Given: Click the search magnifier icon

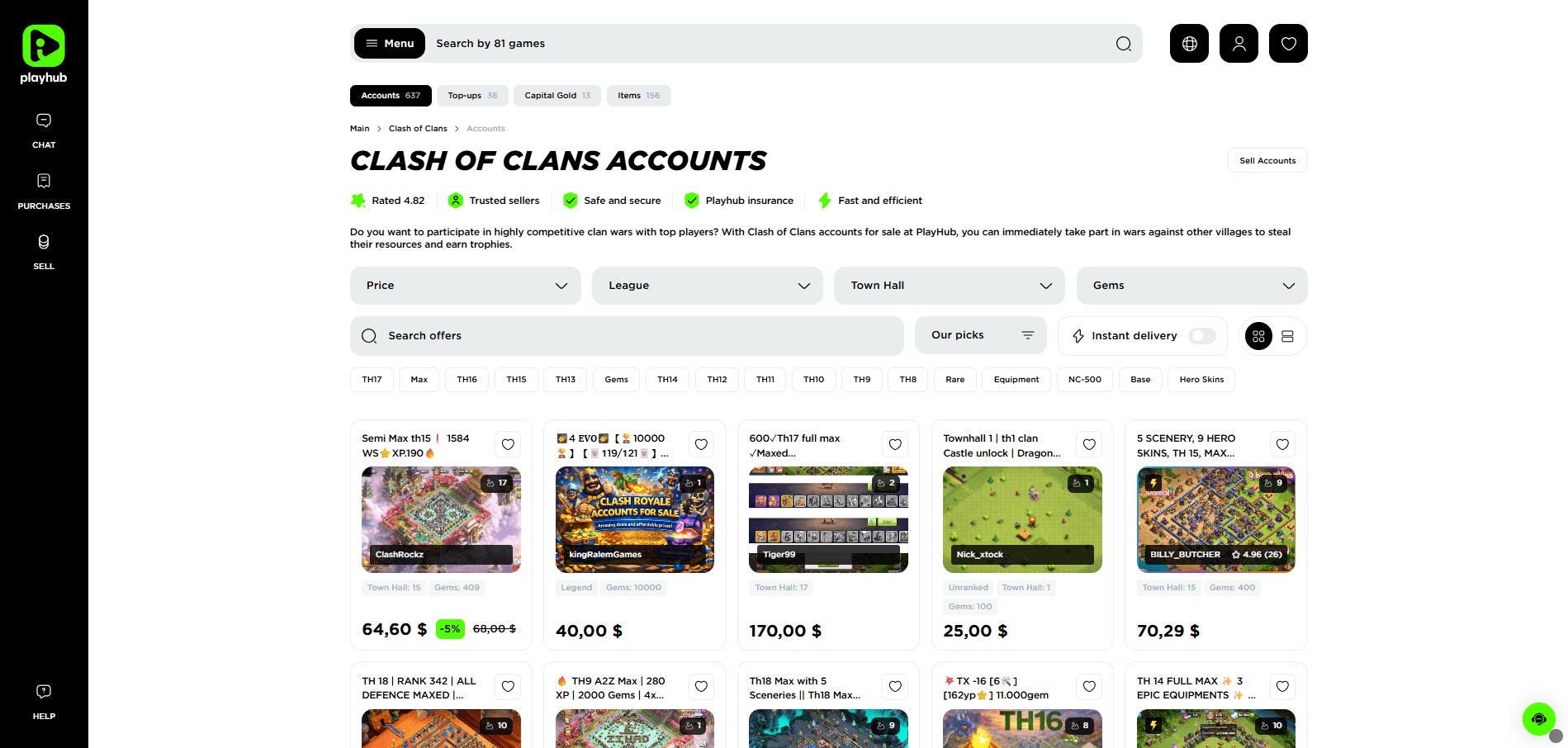Looking at the screenshot, I should (x=1124, y=44).
